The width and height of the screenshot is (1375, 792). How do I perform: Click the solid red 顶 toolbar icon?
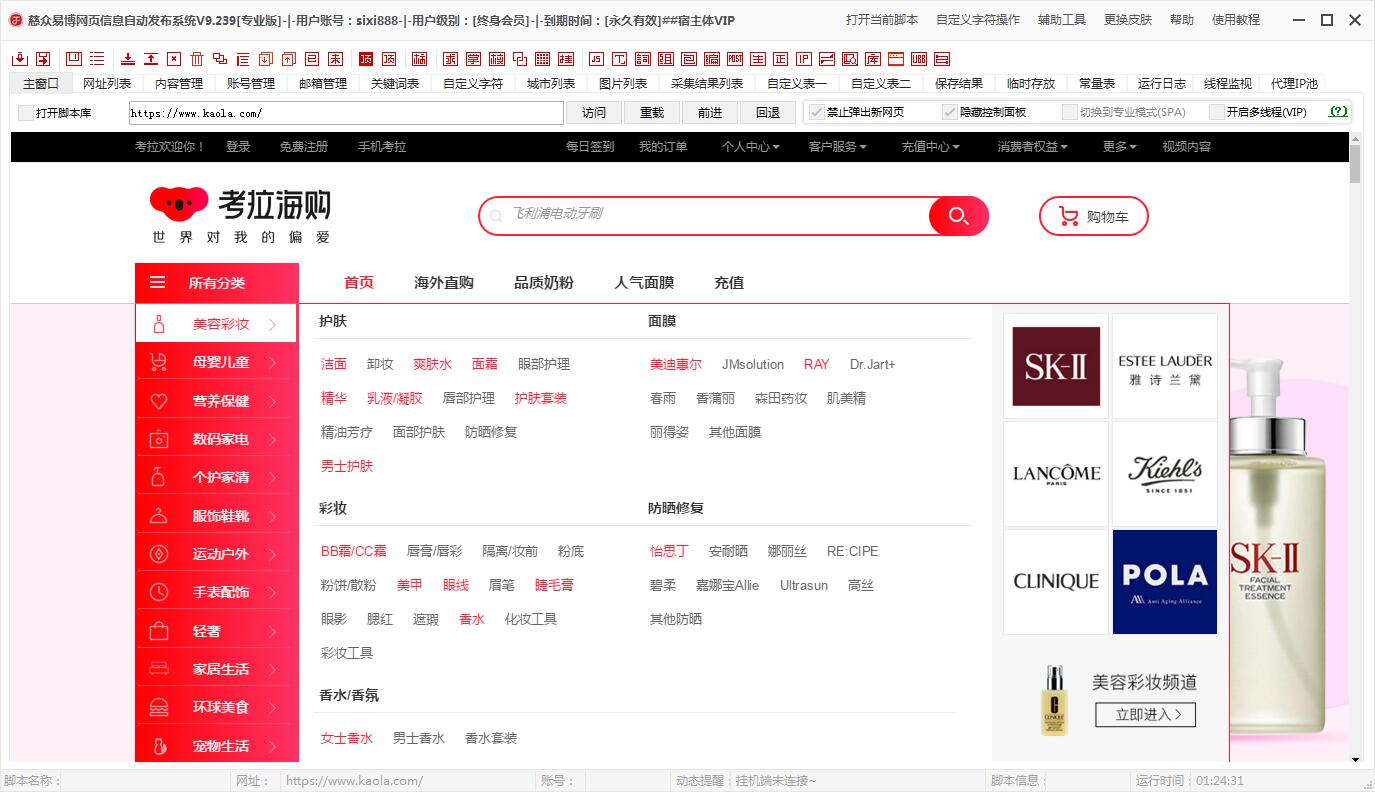(x=366, y=59)
